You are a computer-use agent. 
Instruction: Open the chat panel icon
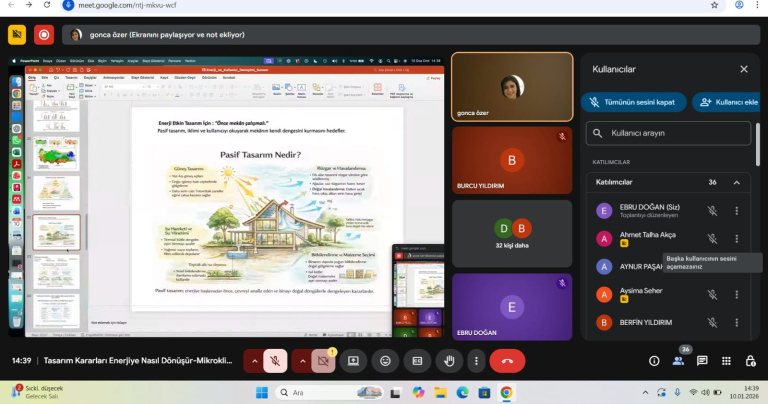pyautogui.click(x=702, y=361)
